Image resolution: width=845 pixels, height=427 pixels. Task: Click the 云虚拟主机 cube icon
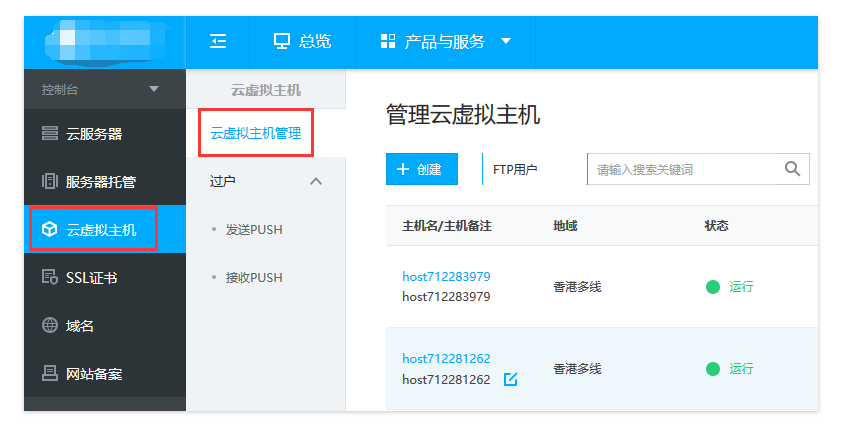pos(49,229)
